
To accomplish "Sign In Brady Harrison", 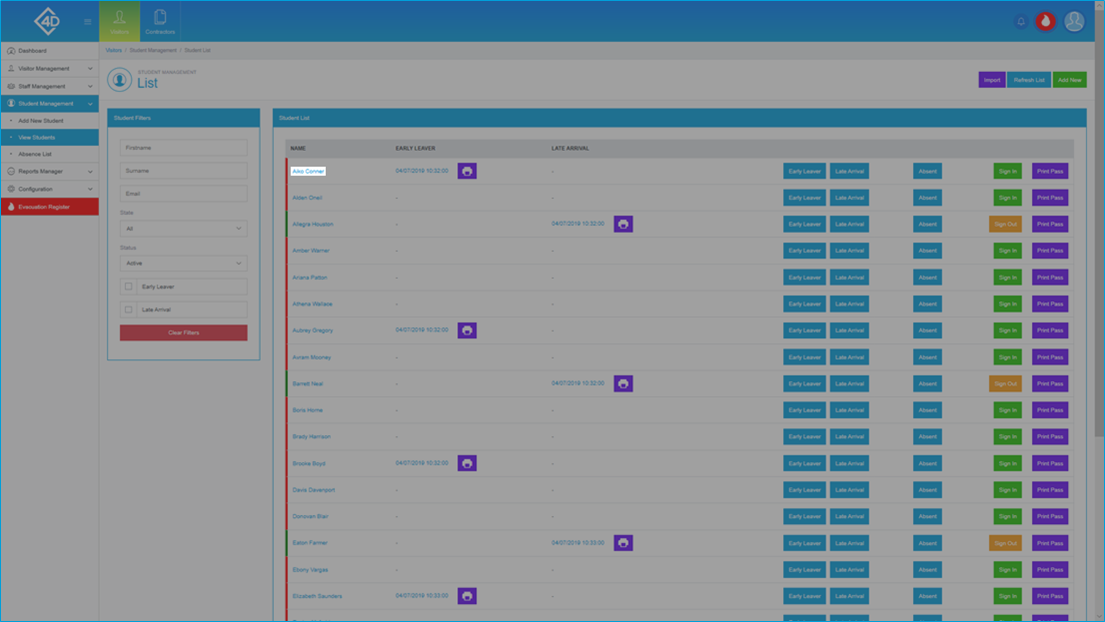I will (x=1008, y=437).
